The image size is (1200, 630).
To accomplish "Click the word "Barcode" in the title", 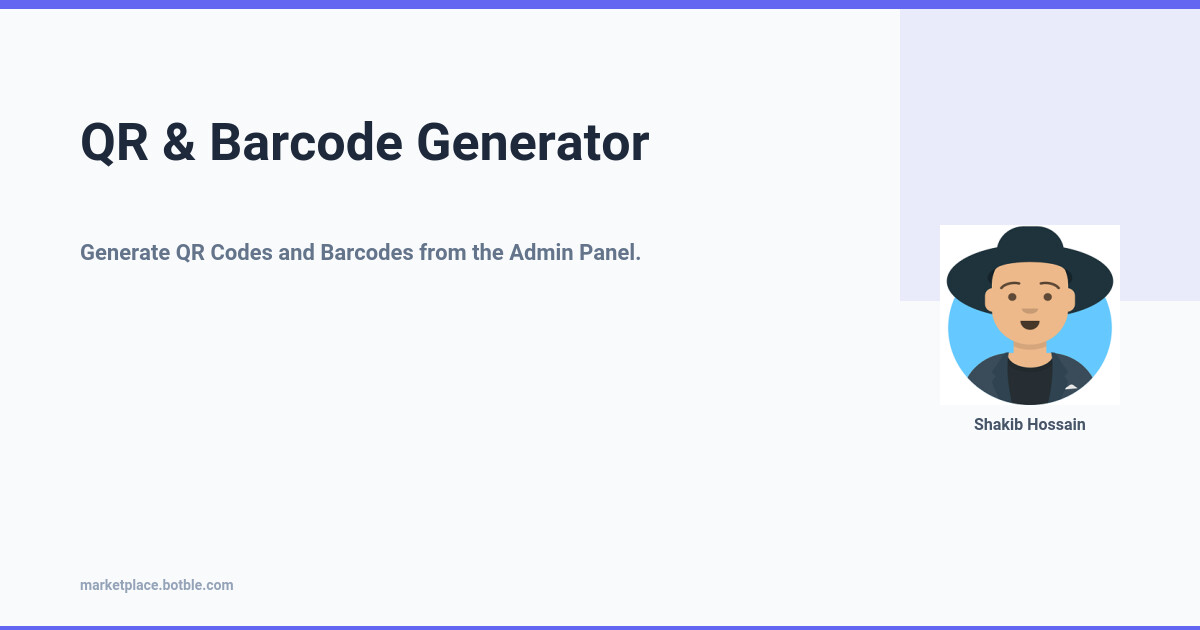I will coord(305,142).
